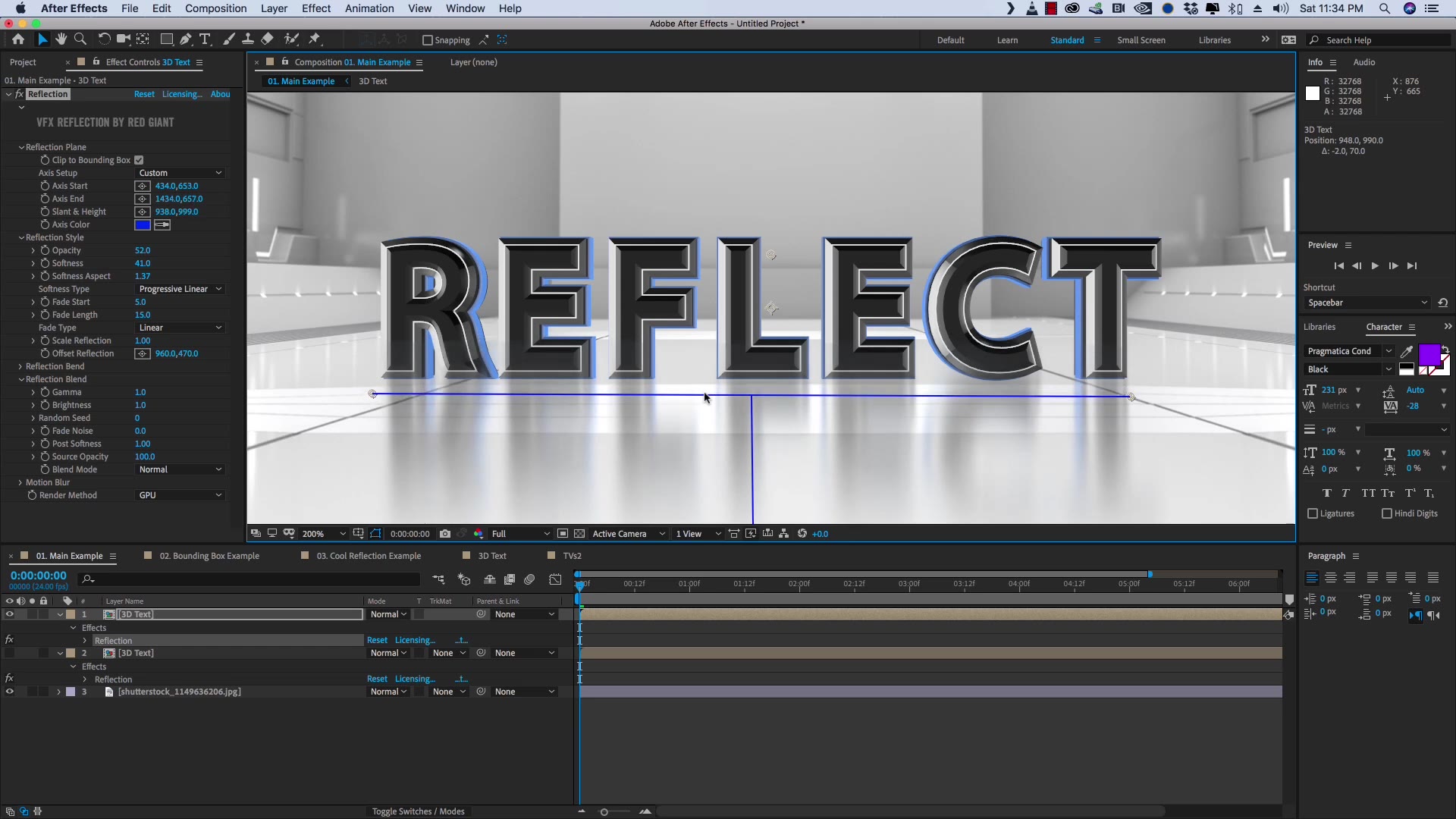Open the Composition menu
Image resolution: width=1456 pixels, height=819 pixels.
pos(215,8)
